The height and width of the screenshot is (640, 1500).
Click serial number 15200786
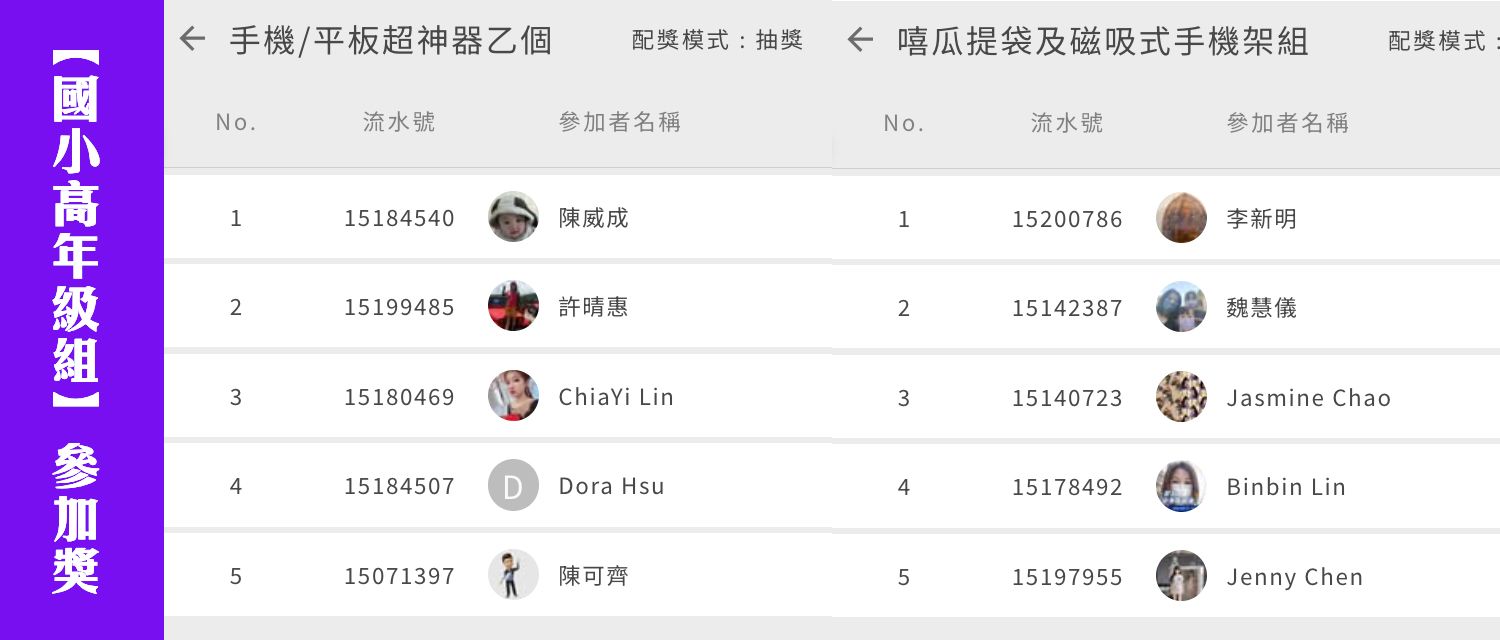point(1067,219)
